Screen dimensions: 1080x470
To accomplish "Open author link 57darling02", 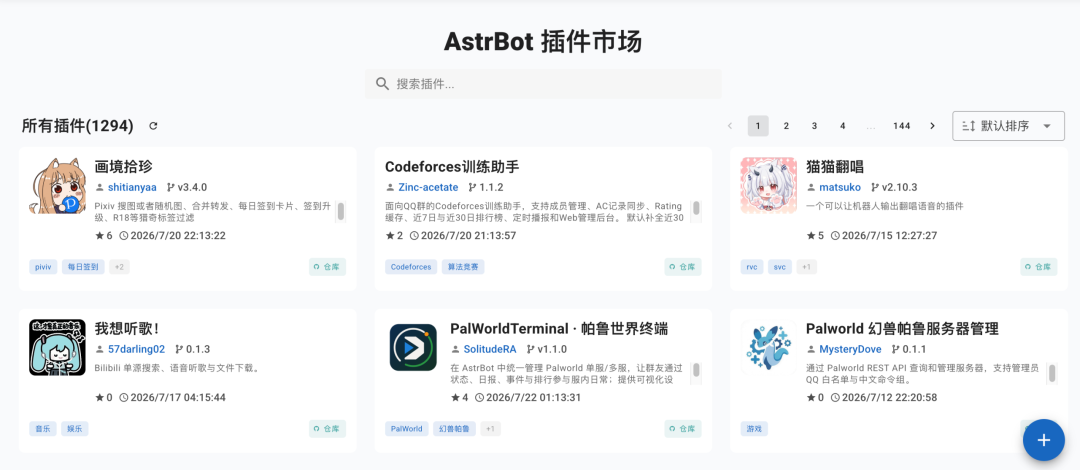I will [x=136, y=349].
